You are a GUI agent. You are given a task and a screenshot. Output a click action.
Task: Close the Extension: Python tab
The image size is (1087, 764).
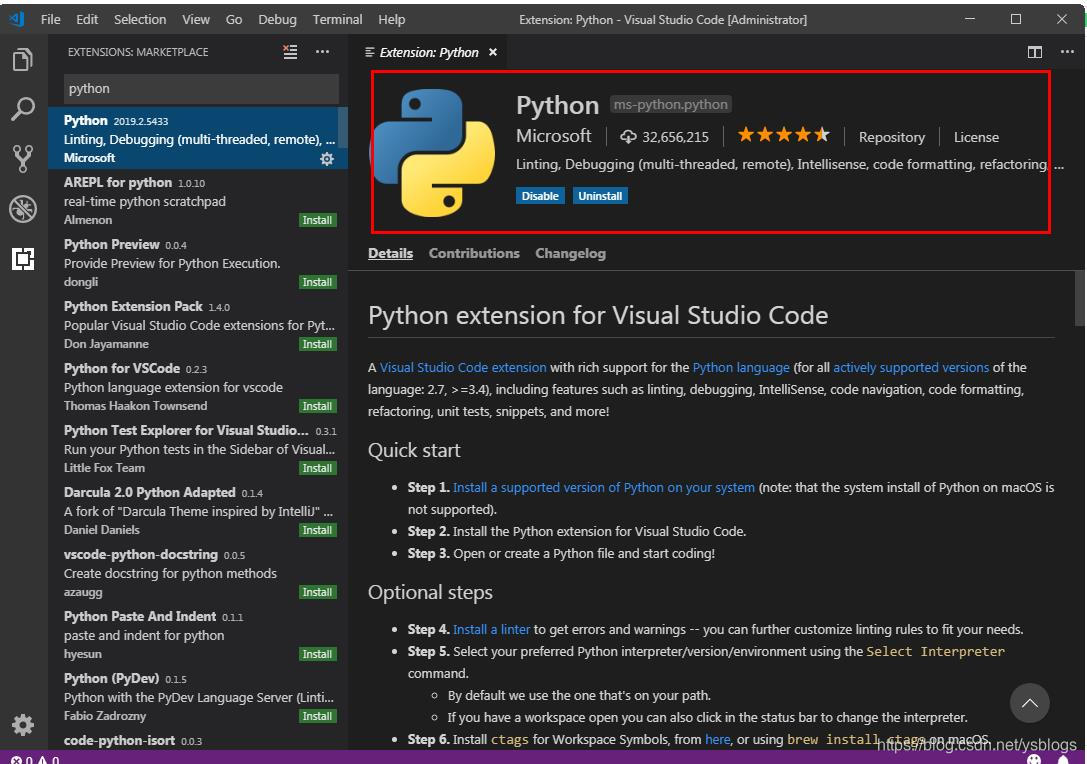click(493, 52)
